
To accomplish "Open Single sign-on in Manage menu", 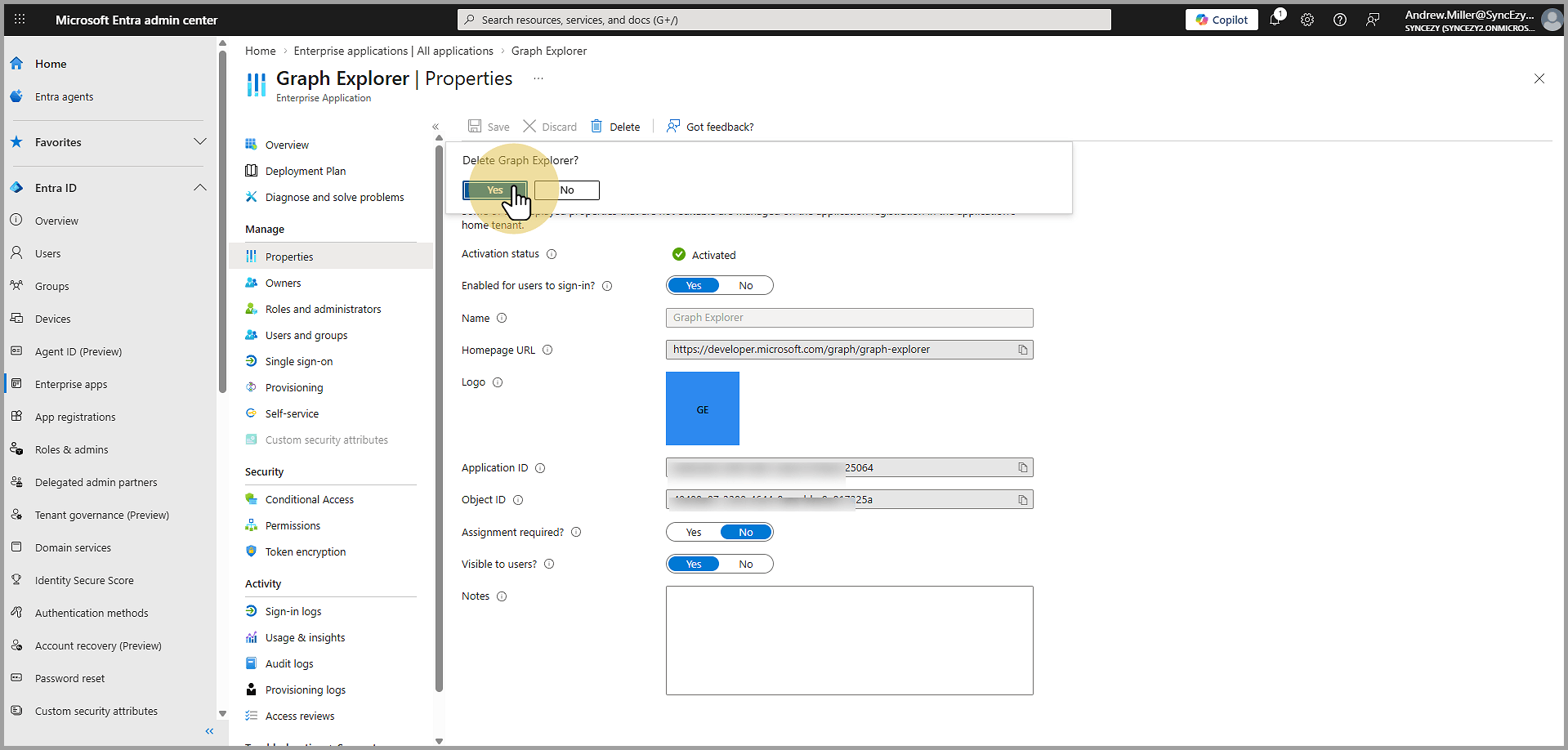I will pos(299,361).
